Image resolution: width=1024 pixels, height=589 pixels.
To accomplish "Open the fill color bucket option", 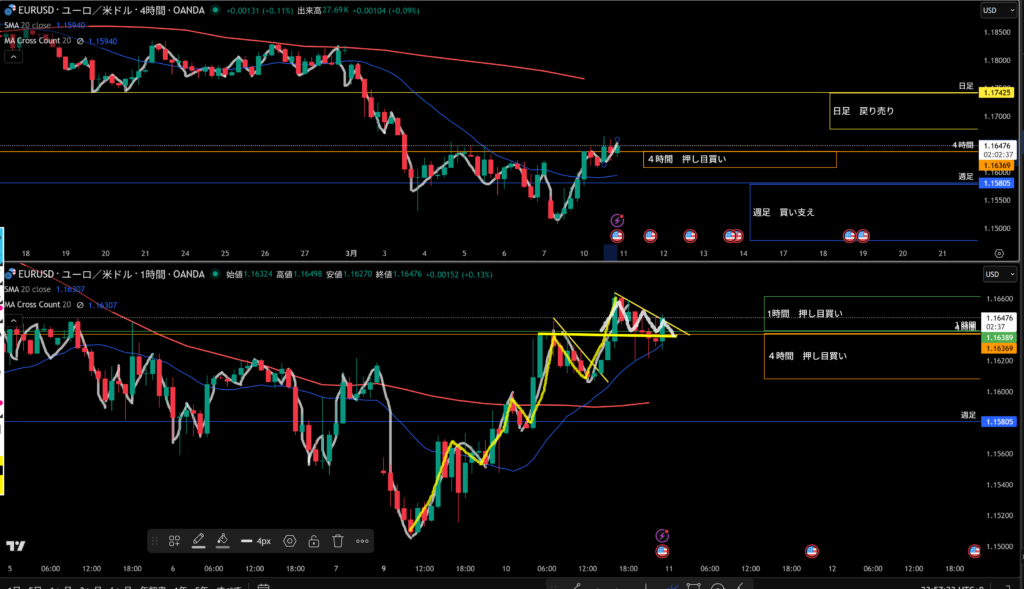I will (223, 541).
